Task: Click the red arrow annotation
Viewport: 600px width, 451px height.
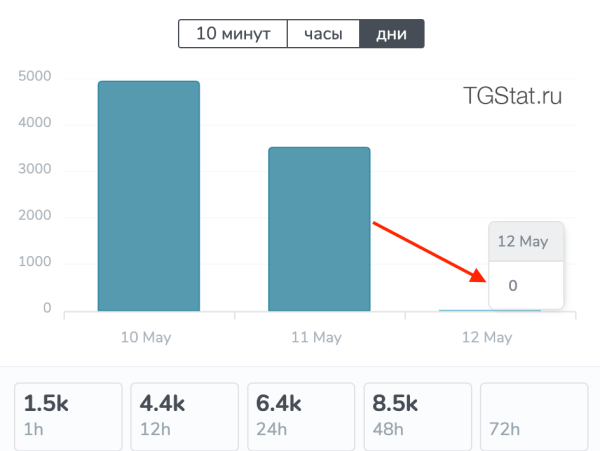Action: [x=430, y=251]
